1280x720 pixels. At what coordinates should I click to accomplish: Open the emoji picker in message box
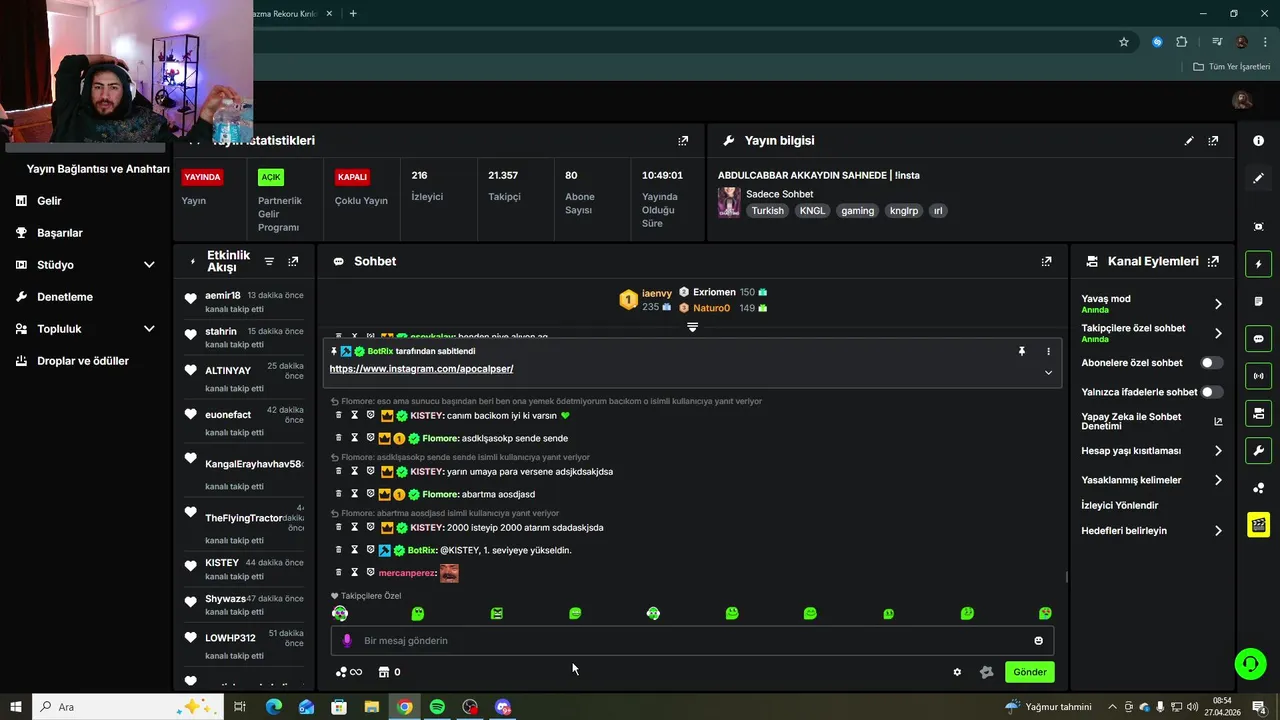coord(1038,641)
